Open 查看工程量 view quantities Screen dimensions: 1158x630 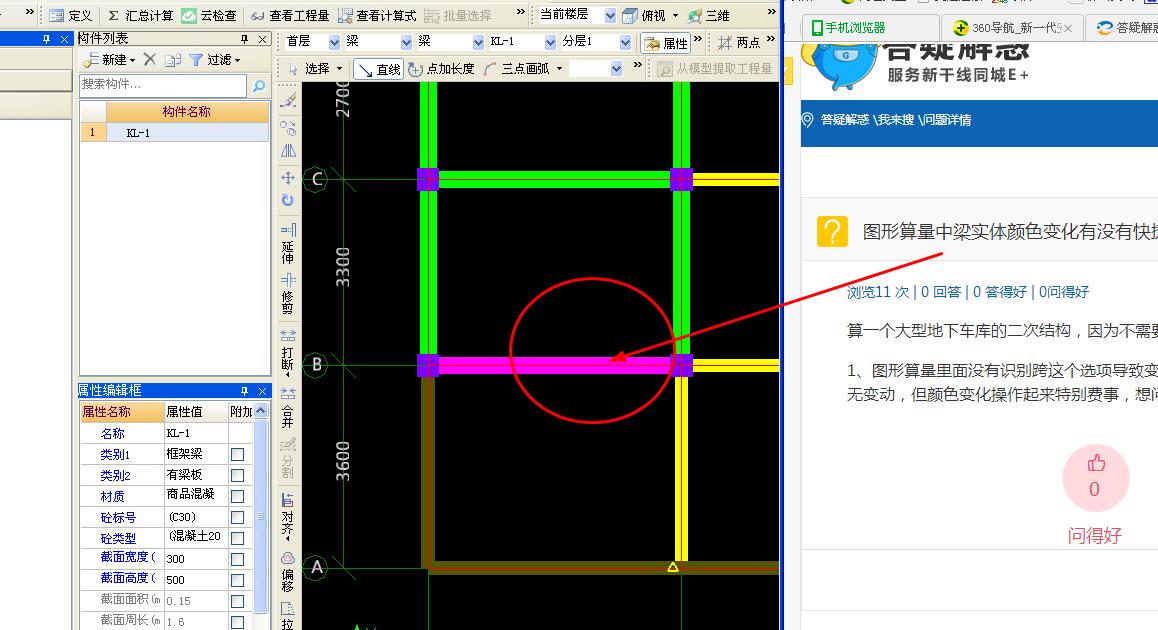point(290,16)
